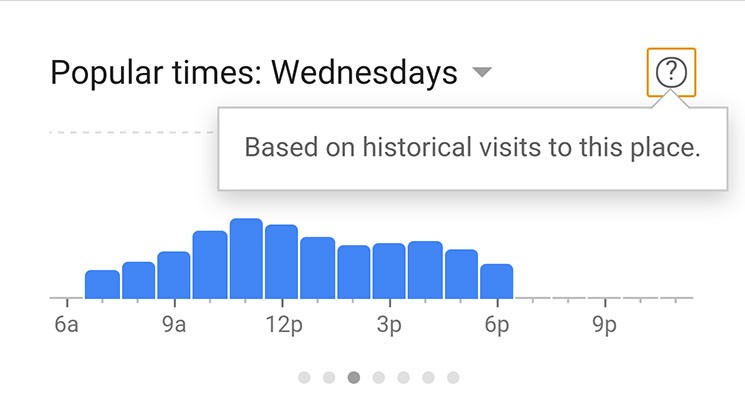Screen dimensions: 745x420
Task: Go to the second day pagination dot
Action: (329, 378)
